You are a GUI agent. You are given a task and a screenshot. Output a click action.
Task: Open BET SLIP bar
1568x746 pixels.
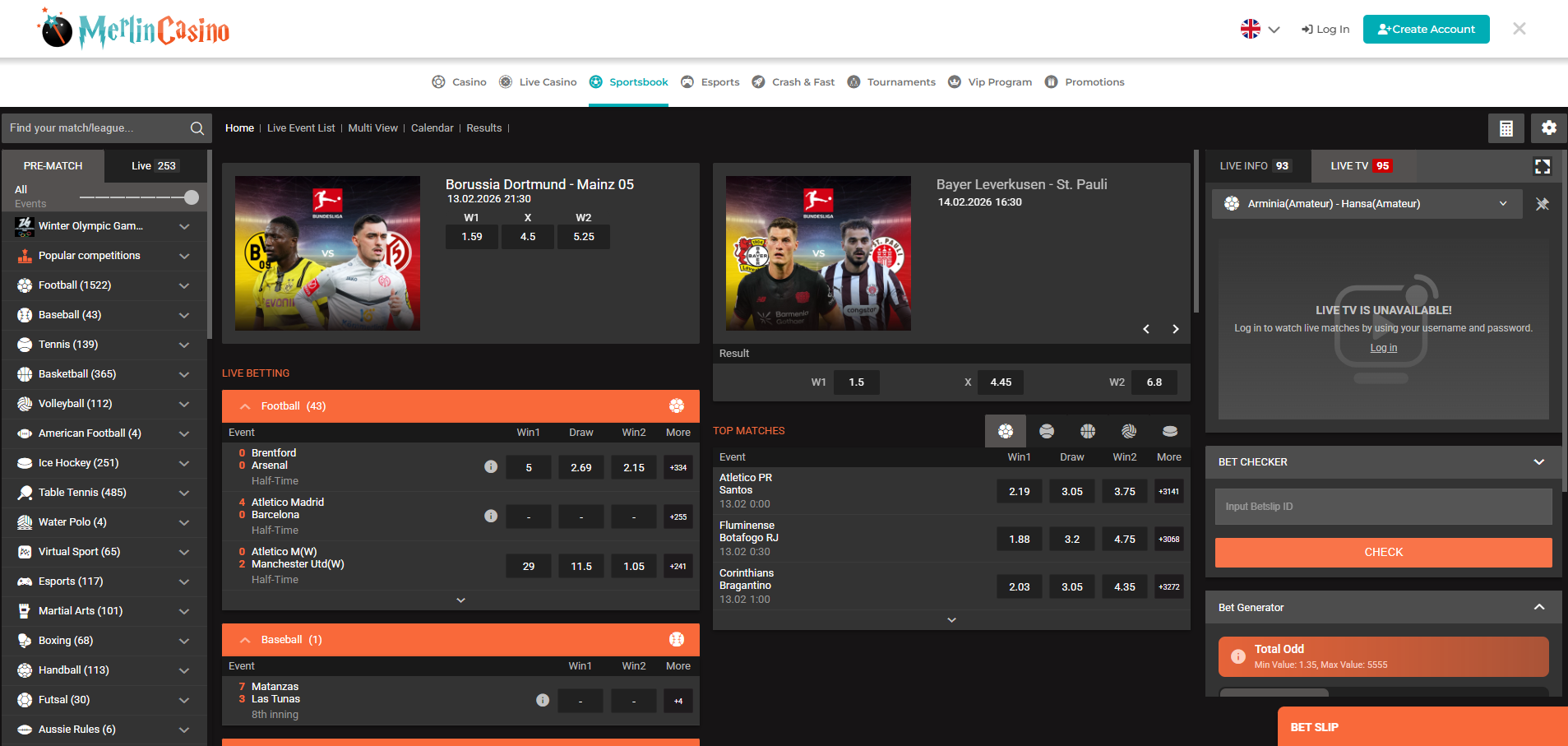pyautogui.click(x=1422, y=727)
